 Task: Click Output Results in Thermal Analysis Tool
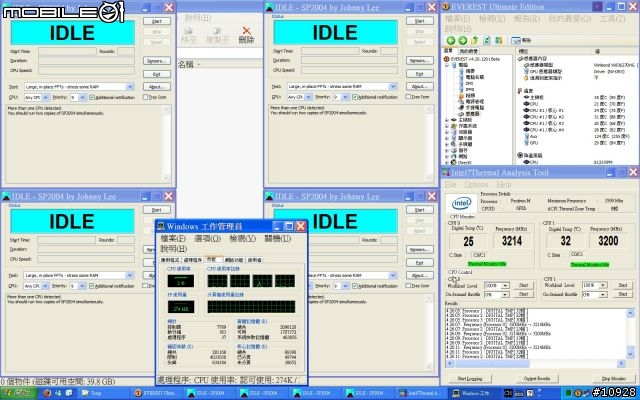537,378
